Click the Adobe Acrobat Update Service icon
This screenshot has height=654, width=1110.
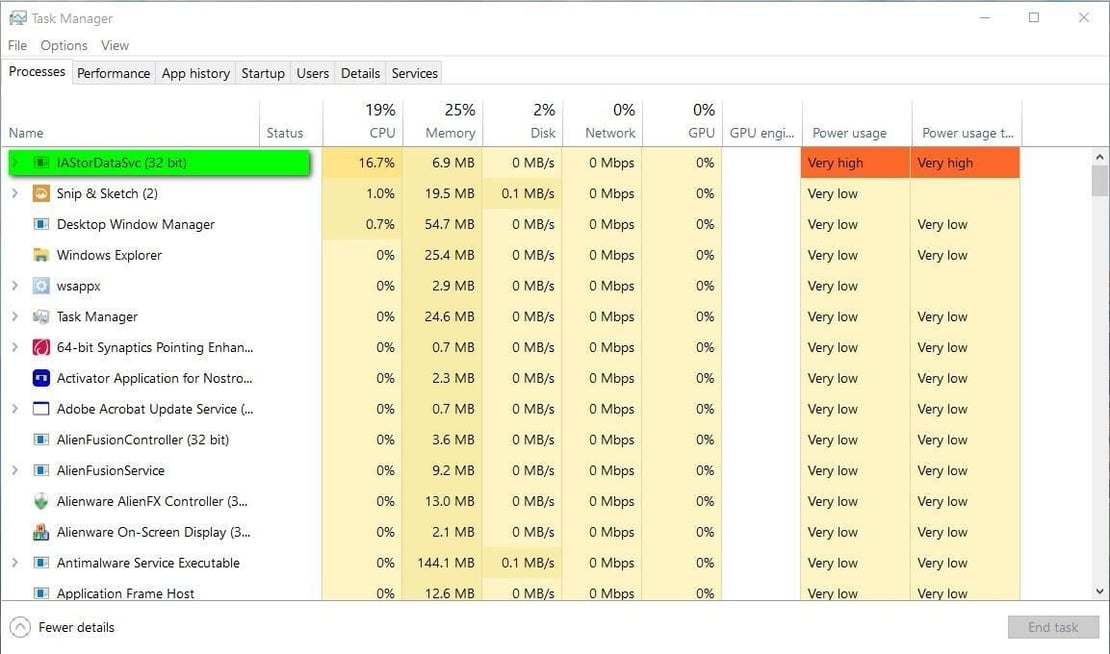(40, 409)
